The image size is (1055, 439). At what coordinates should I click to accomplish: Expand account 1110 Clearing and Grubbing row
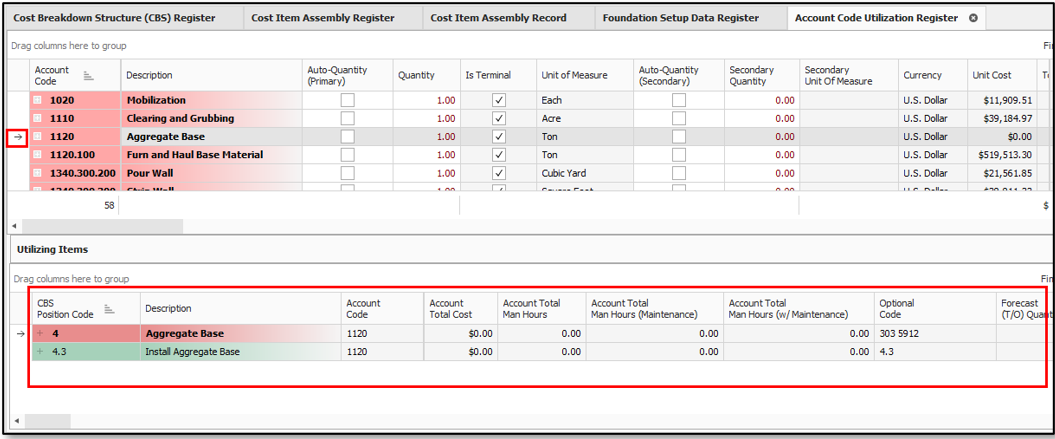coord(38,119)
